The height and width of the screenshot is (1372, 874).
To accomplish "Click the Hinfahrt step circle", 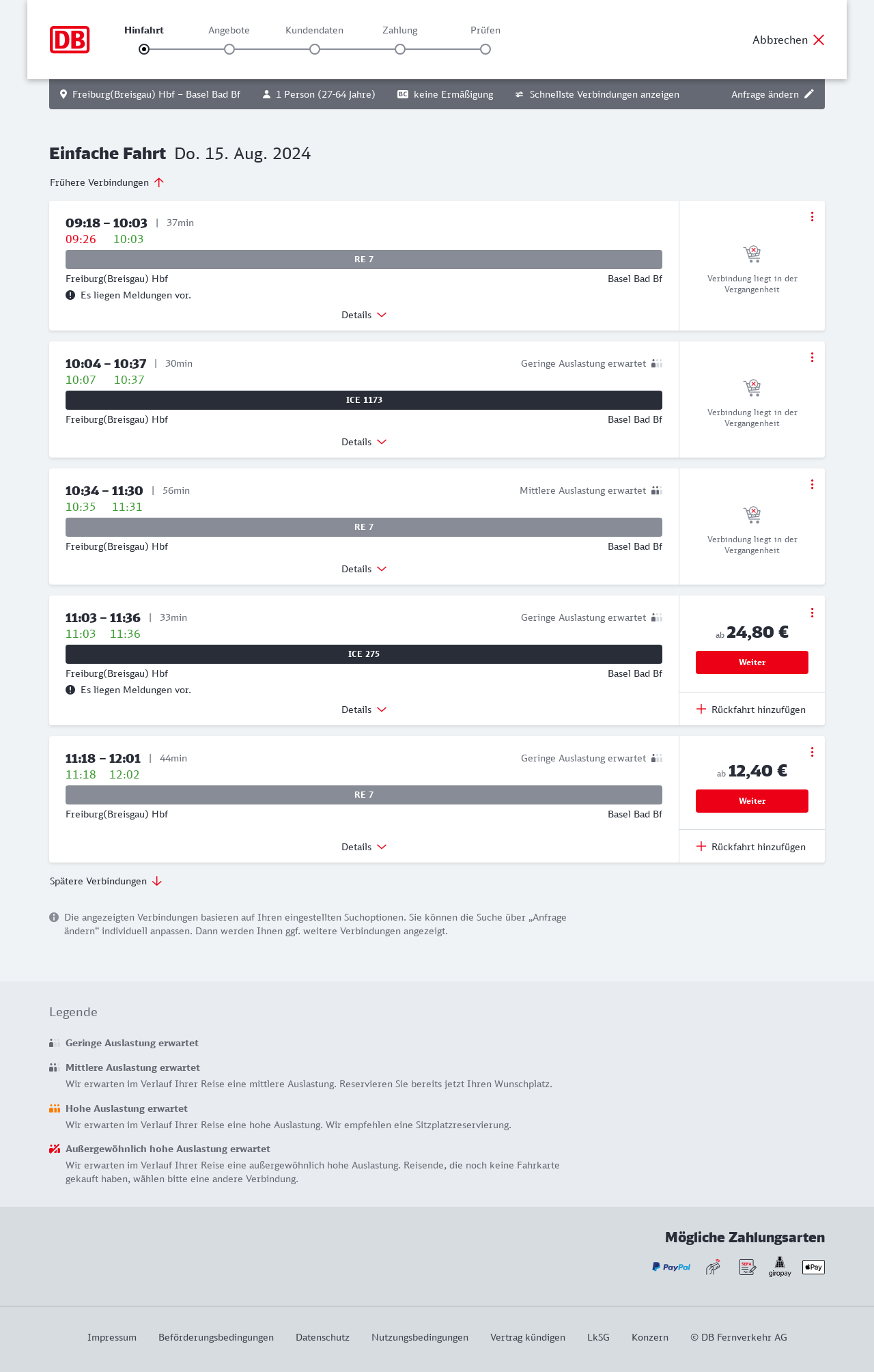I will (144, 49).
